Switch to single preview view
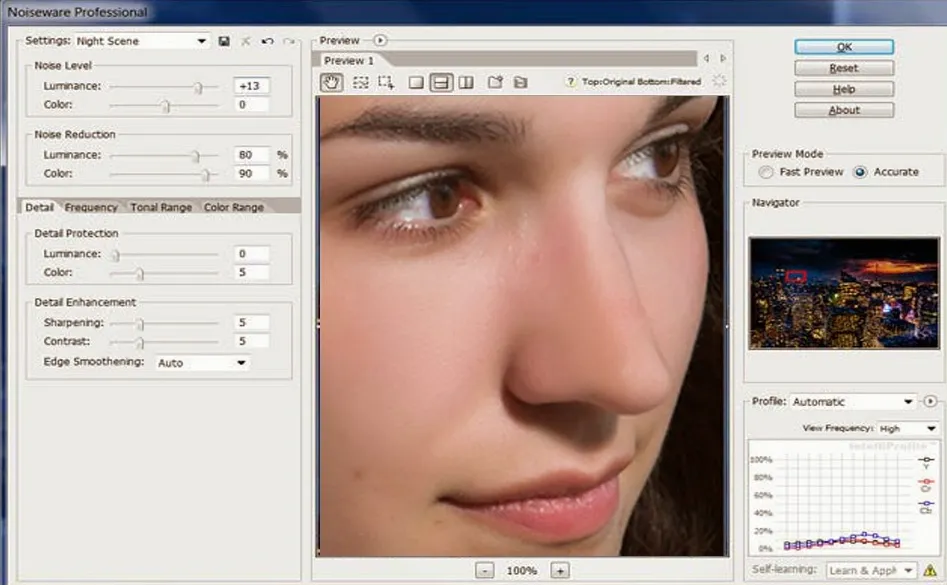947x585 pixels. [416, 83]
